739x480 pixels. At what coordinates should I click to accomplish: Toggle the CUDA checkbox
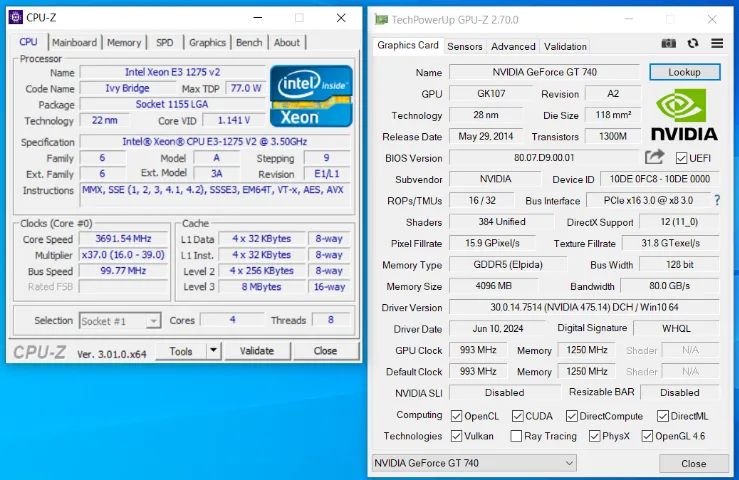coord(517,416)
